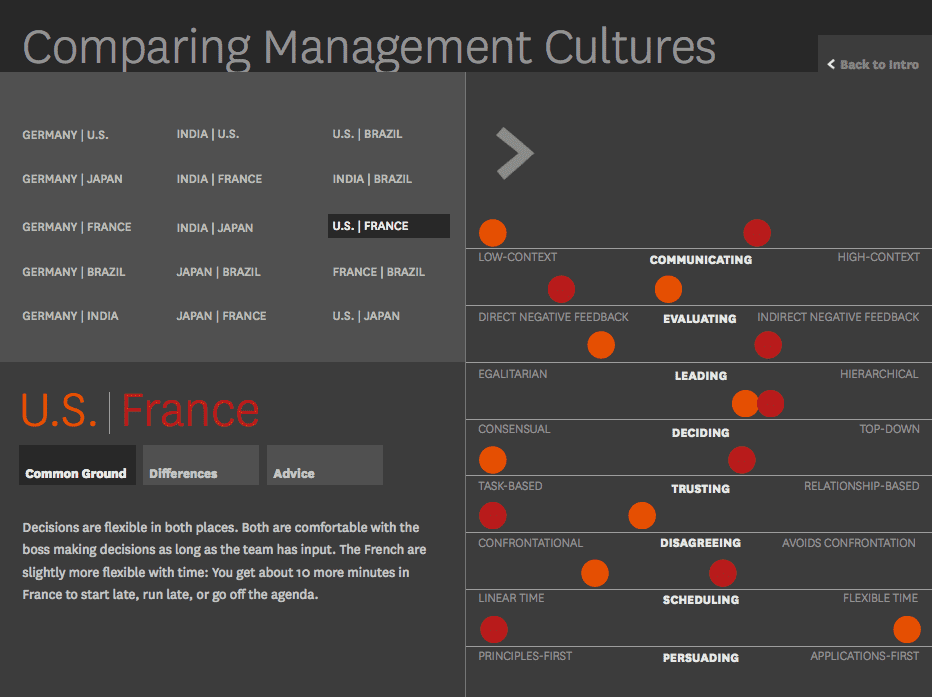Click the orange dot on Leading scale
Image resolution: width=932 pixels, height=697 pixels.
click(600, 345)
